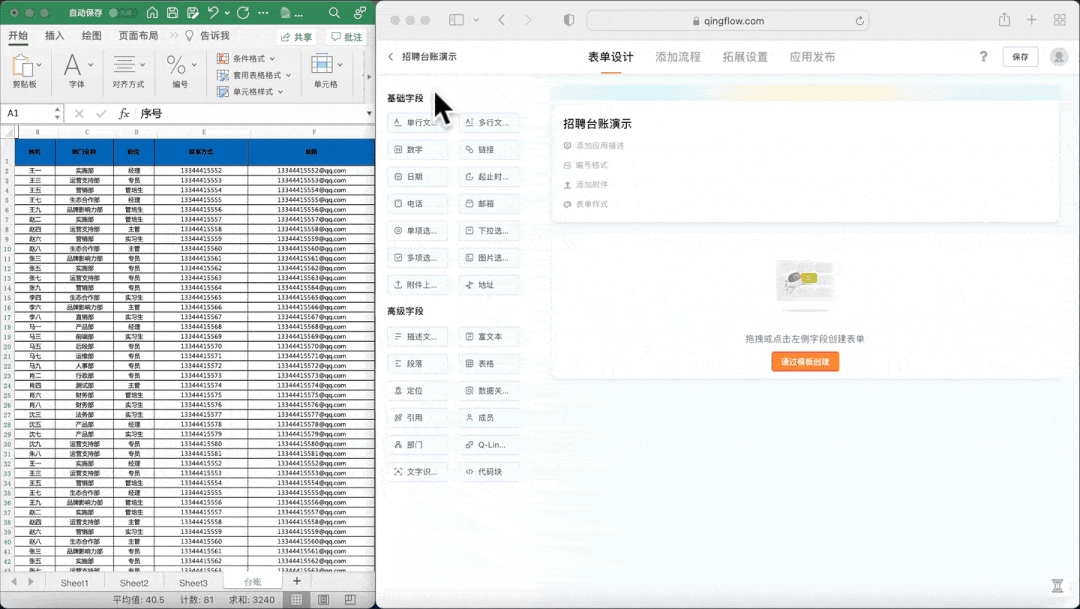
Task: Click the Safari share icon
Action: pos(1004,20)
